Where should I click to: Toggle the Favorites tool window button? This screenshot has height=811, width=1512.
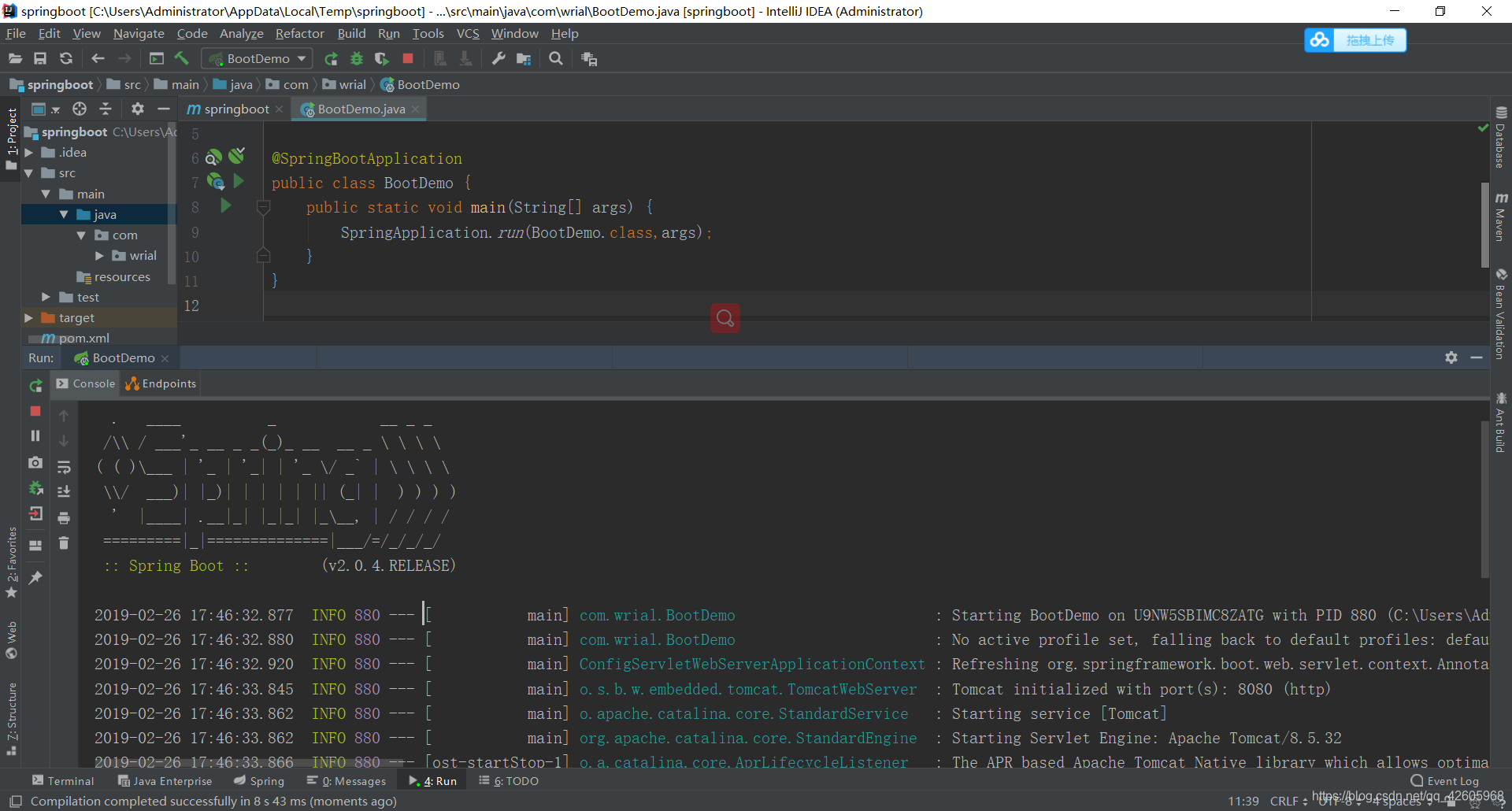tap(11, 563)
